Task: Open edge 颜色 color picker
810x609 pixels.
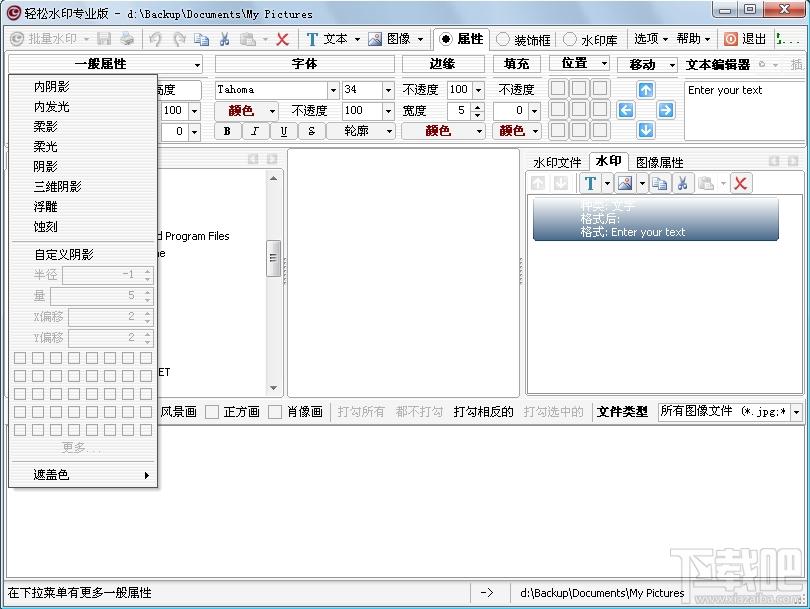Action: [x=443, y=131]
